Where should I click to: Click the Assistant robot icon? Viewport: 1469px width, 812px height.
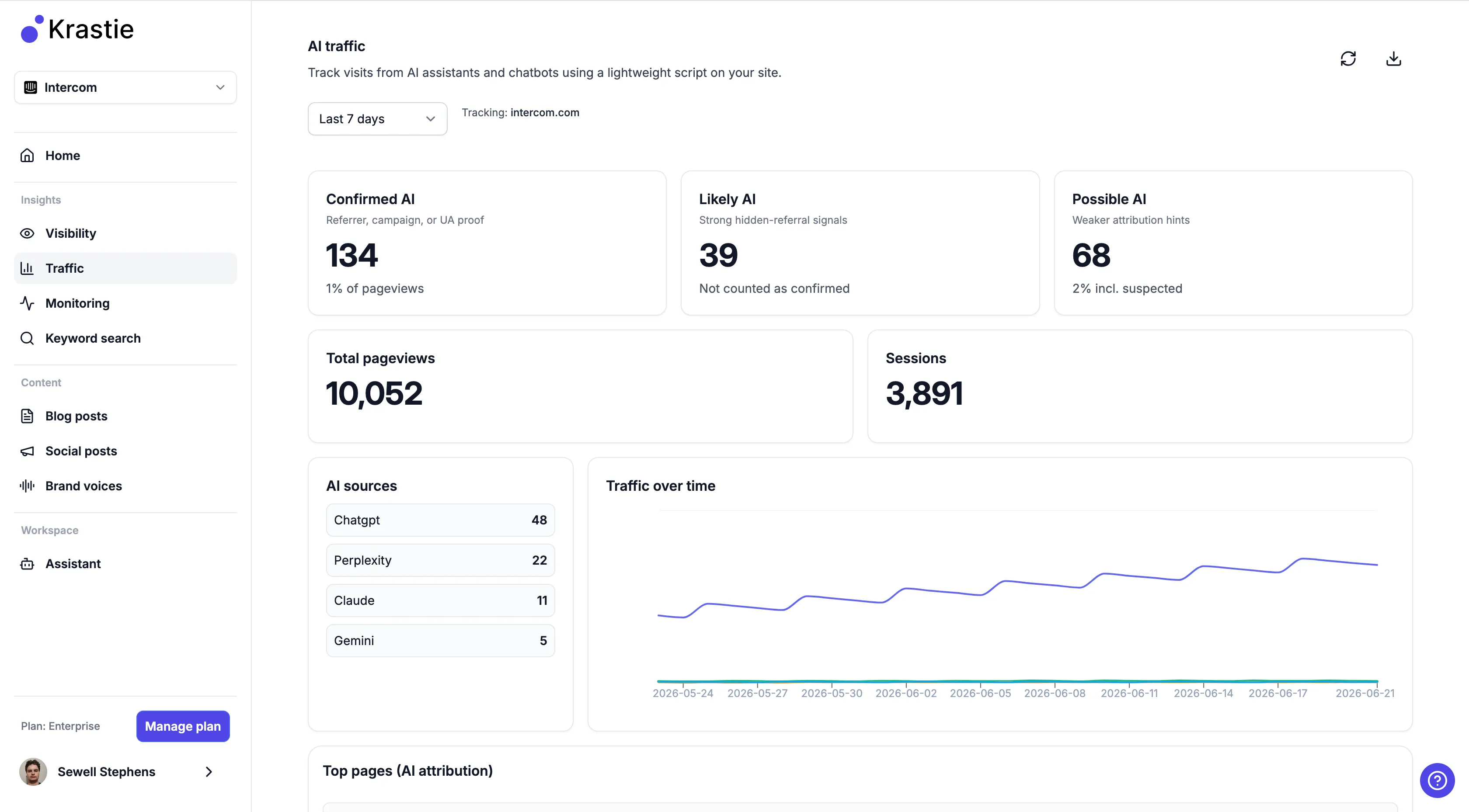coord(27,564)
